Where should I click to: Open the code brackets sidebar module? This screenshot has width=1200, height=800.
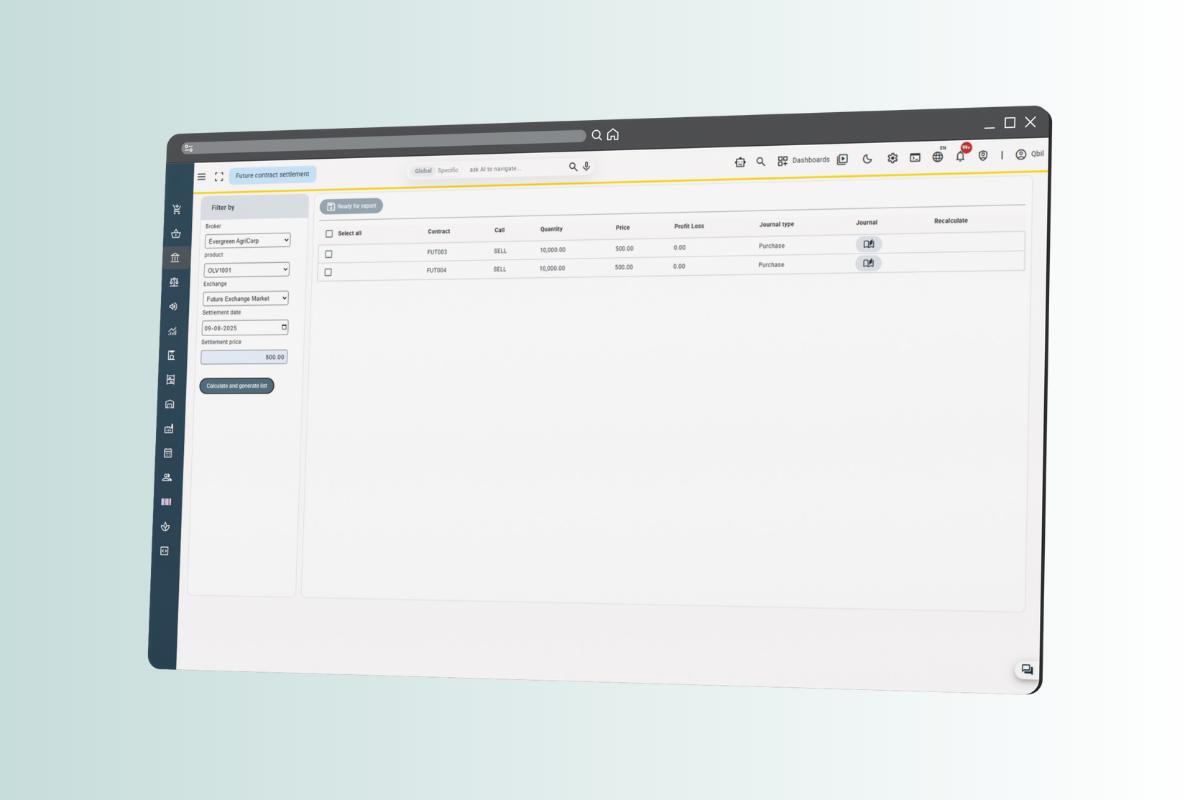coord(164,550)
